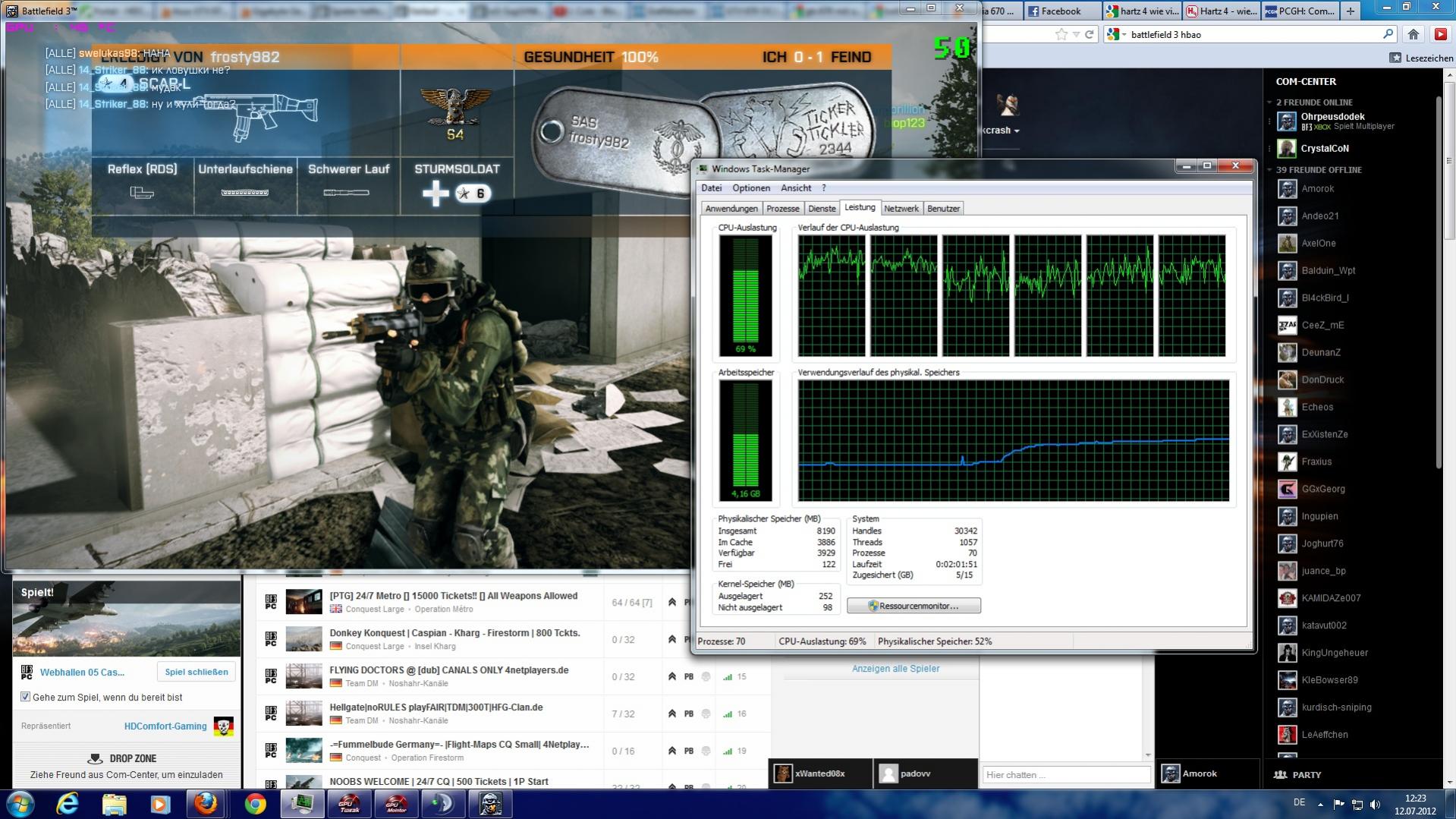Open the URL history dropdown arrow
Viewport: 1456px width, 819px height.
[x=1076, y=34]
